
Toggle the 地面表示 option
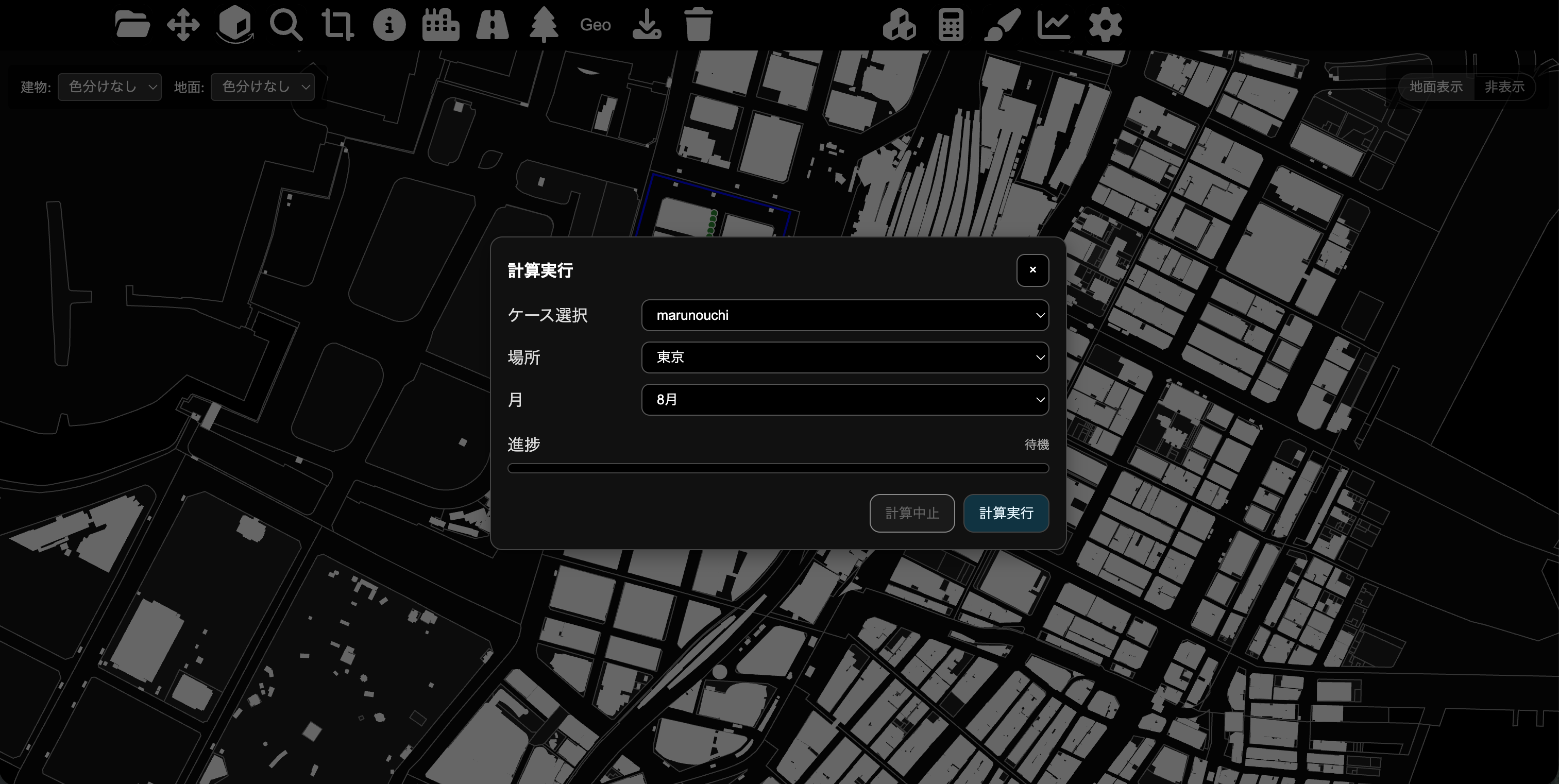pos(1436,87)
